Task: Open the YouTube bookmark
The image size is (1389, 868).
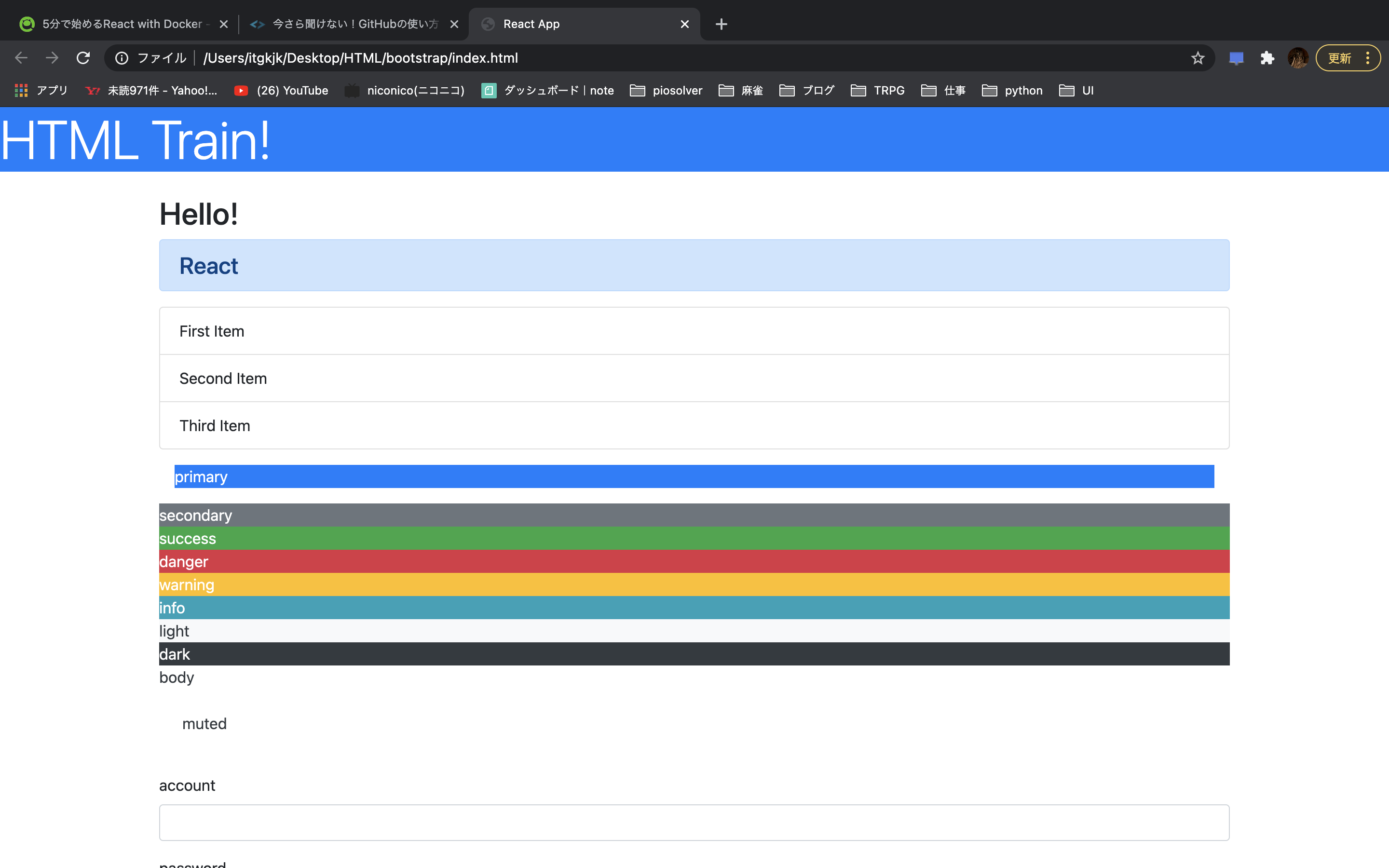Action: (x=281, y=90)
